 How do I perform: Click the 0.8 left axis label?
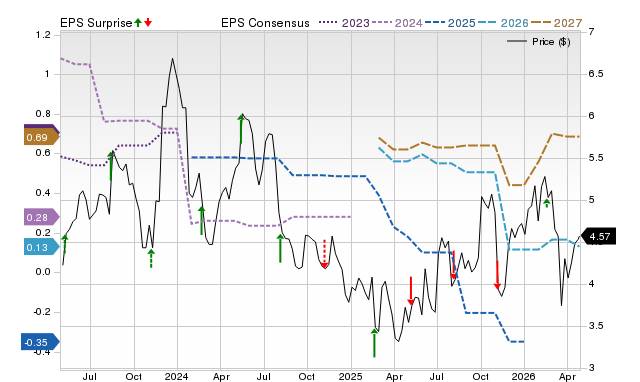click(x=43, y=113)
